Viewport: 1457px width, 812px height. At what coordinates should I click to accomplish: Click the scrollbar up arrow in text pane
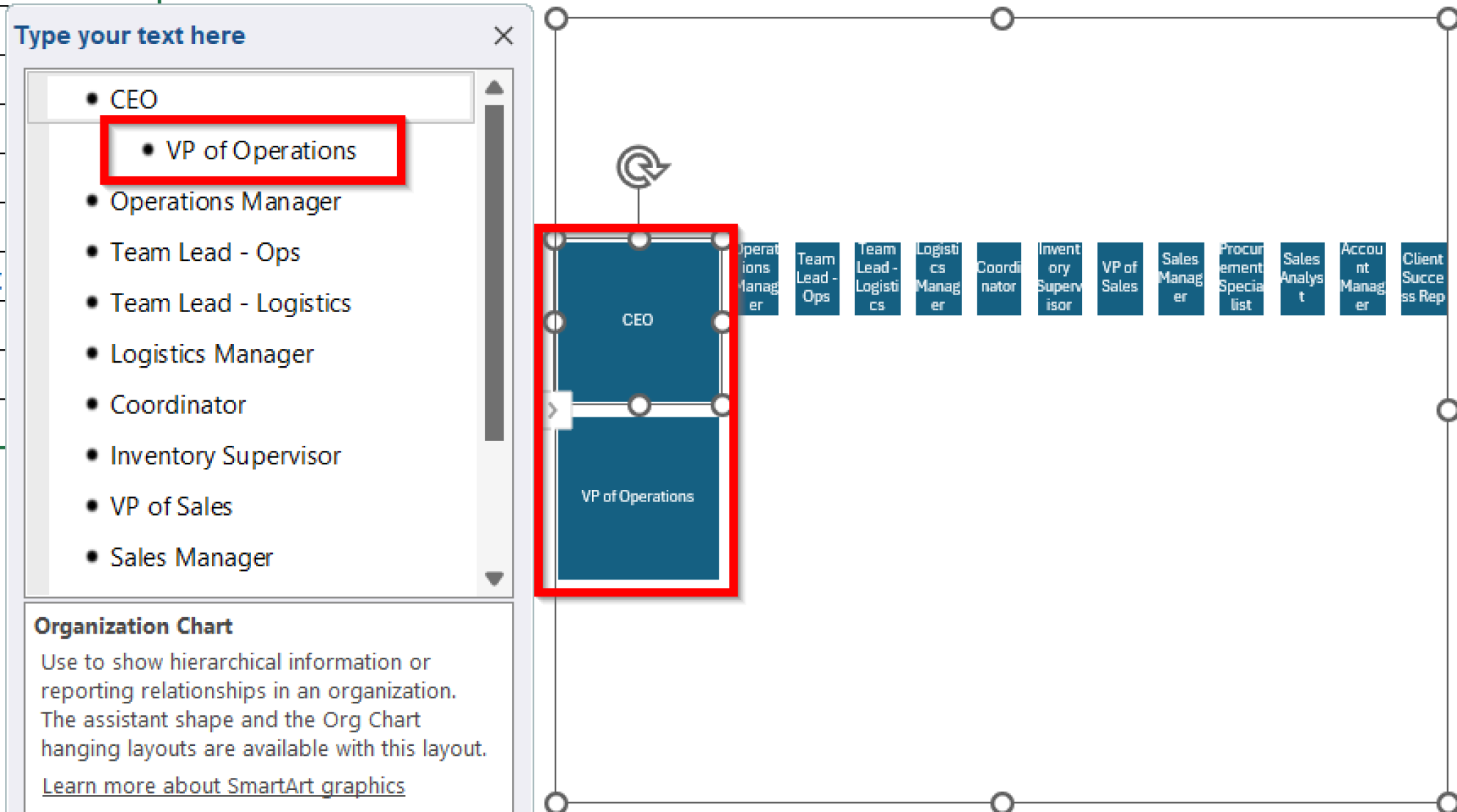(x=494, y=87)
